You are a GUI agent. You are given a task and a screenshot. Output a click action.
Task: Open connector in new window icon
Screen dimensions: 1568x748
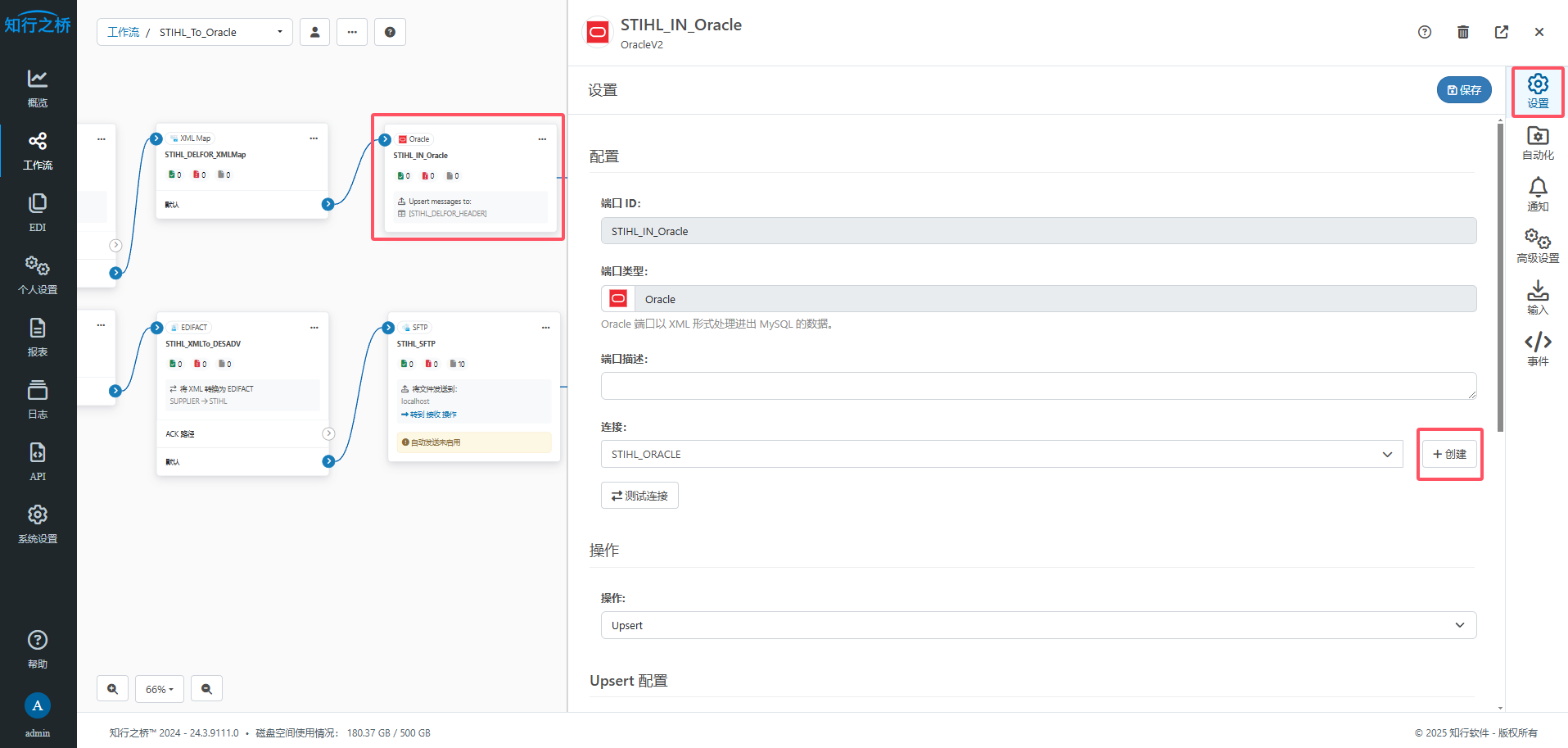pyautogui.click(x=1501, y=32)
